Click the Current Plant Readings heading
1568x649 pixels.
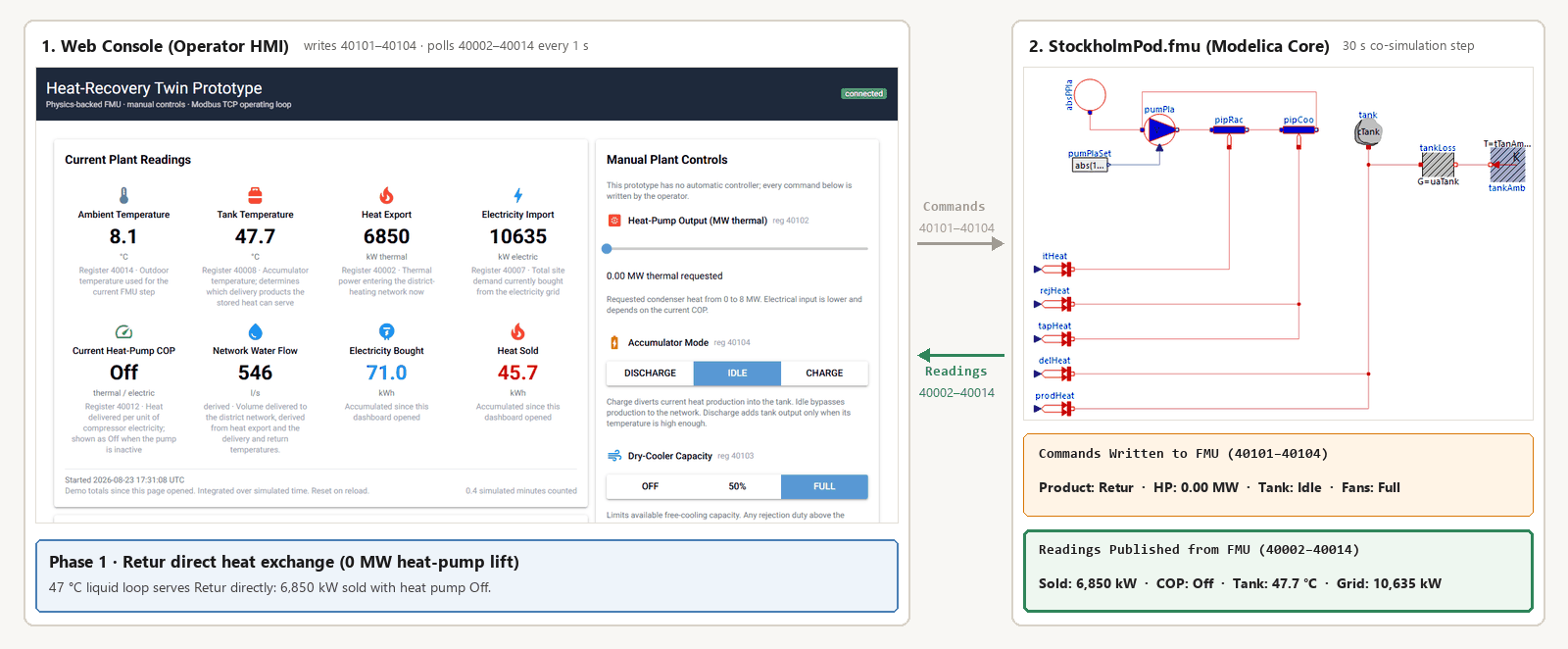point(127,160)
